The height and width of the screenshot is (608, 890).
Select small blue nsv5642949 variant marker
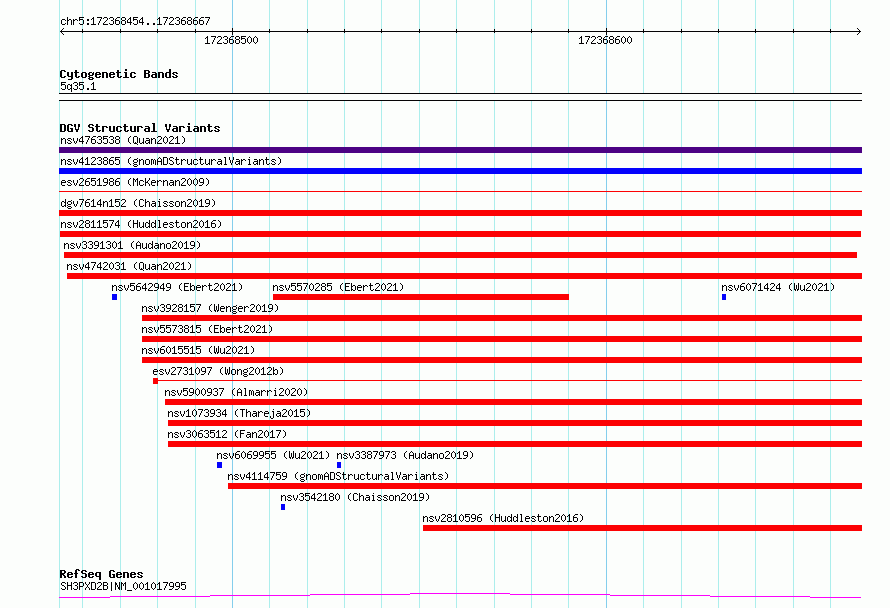coord(115,297)
